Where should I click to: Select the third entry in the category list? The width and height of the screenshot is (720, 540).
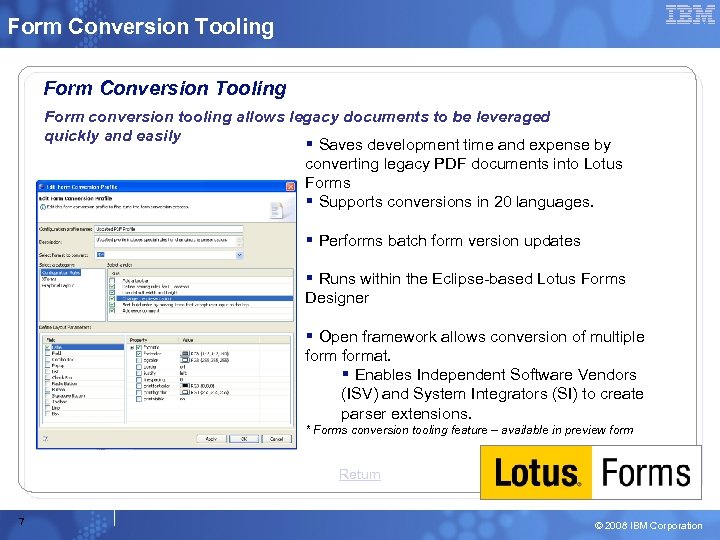(57, 286)
